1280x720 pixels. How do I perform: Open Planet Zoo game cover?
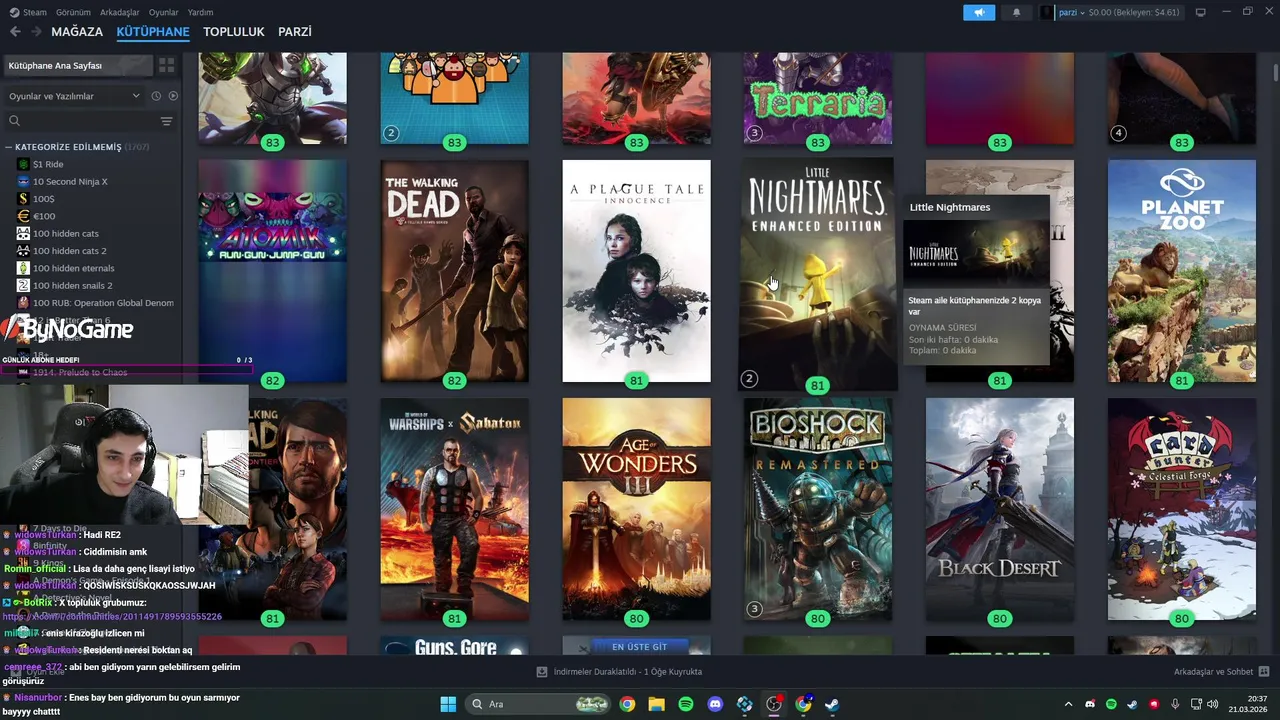tap(1182, 271)
